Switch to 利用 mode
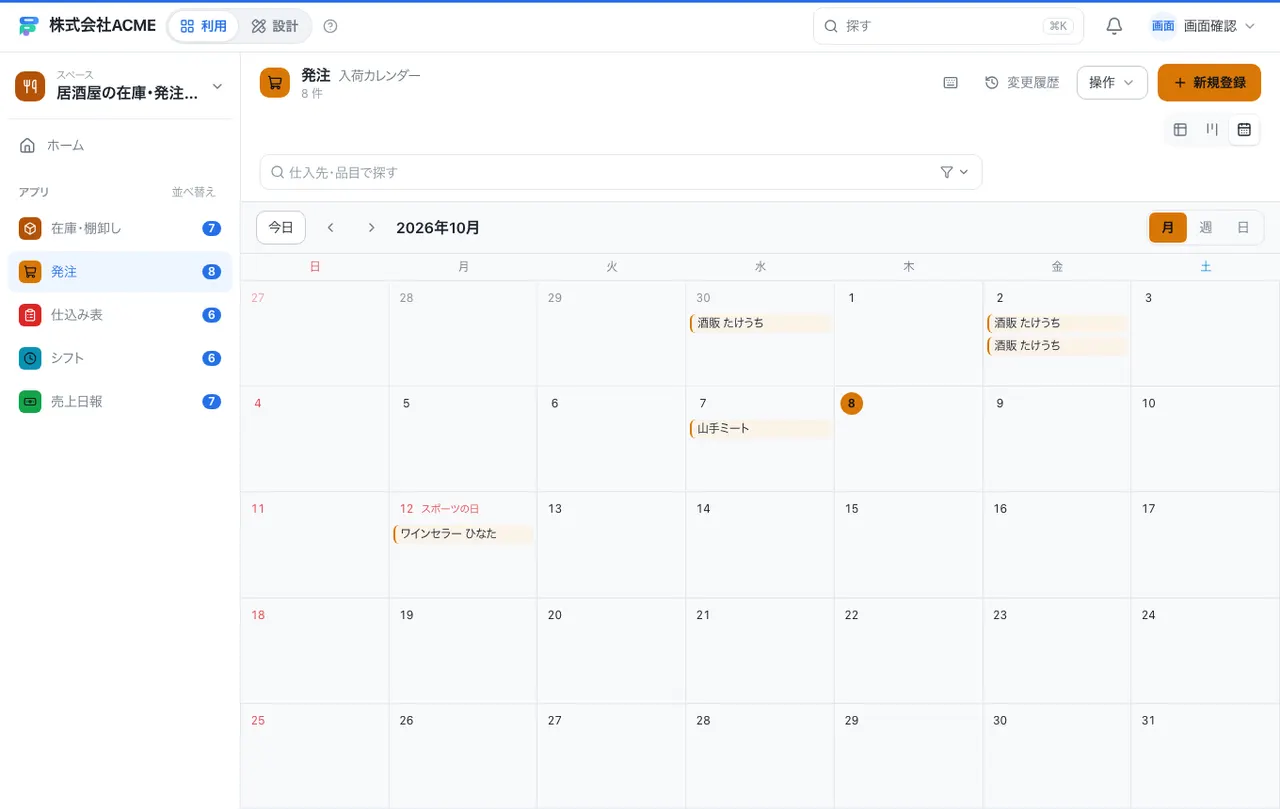The height and width of the screenshot is (809, 1280). coord(204,26)
